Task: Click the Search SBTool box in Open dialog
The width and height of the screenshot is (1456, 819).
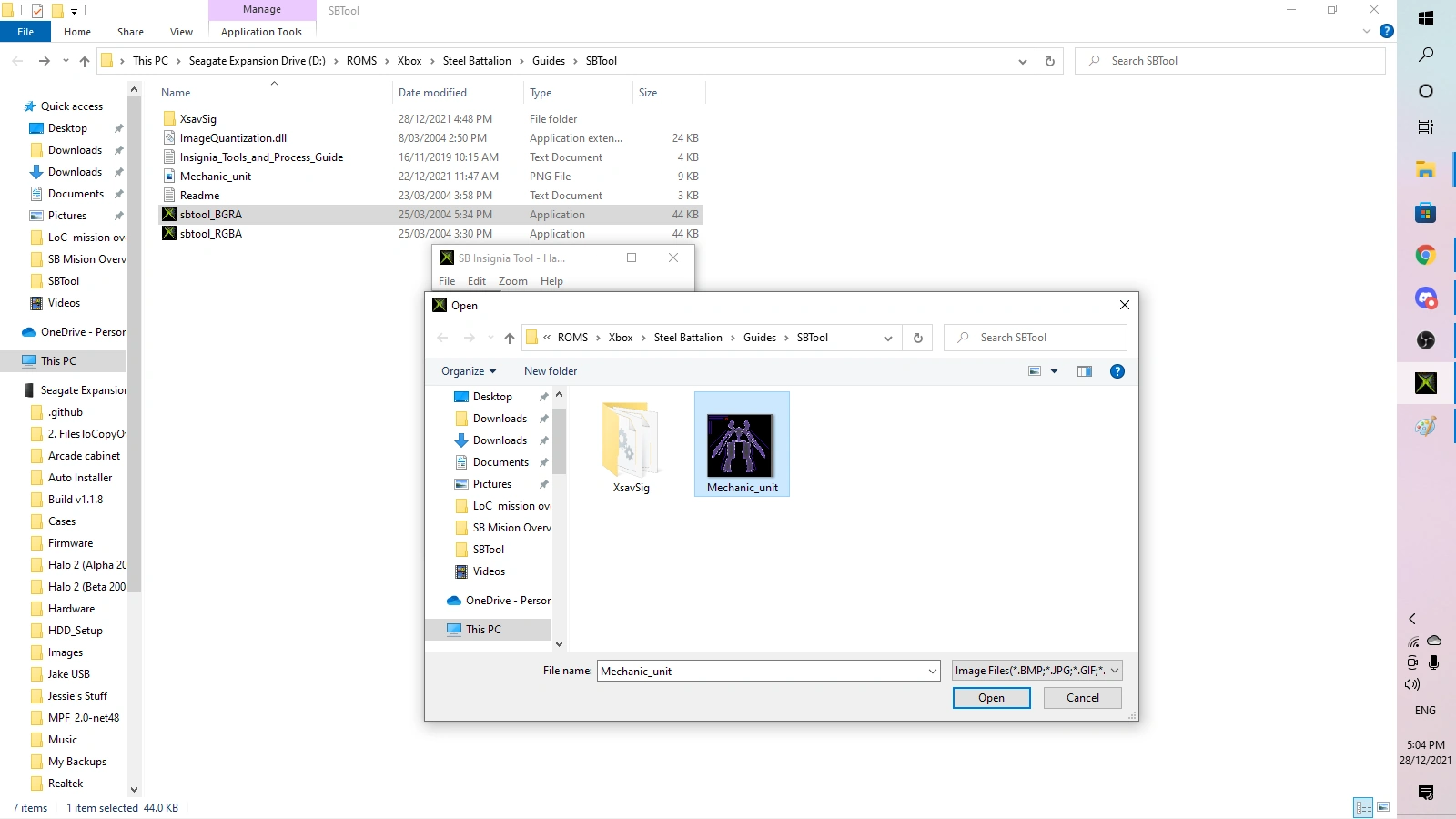Action: 1036,338
